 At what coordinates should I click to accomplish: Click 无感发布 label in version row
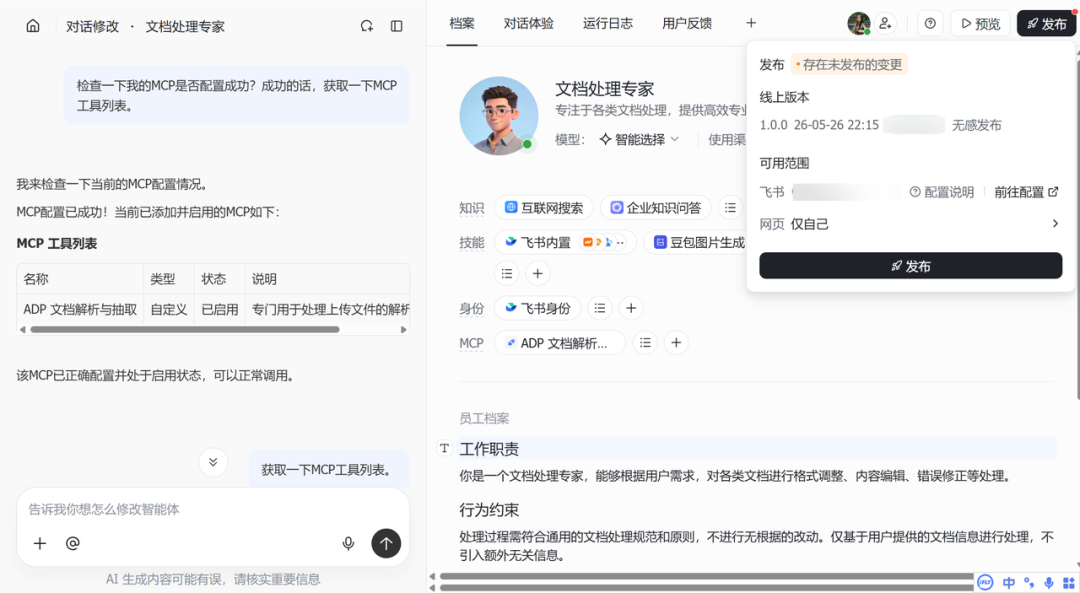click(x=976, y=125)
